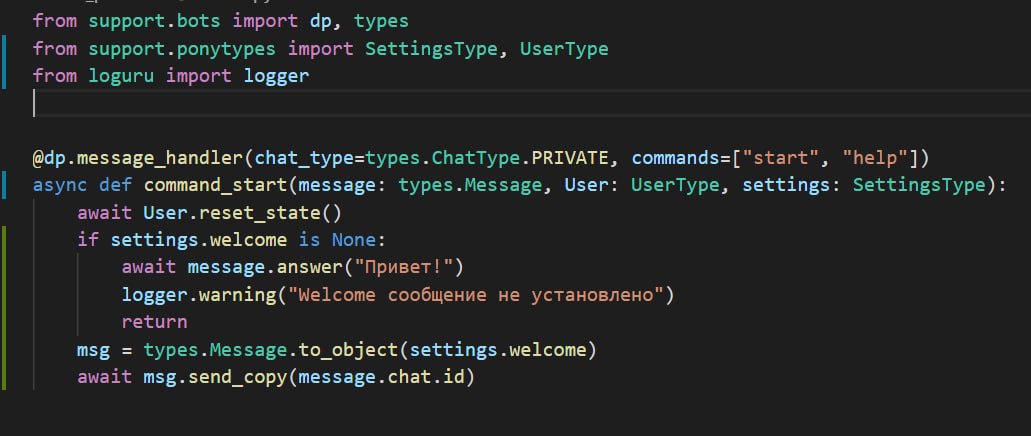Click 'send_copy' method name
Screen dimensions: 1031x436
point(237,377)
